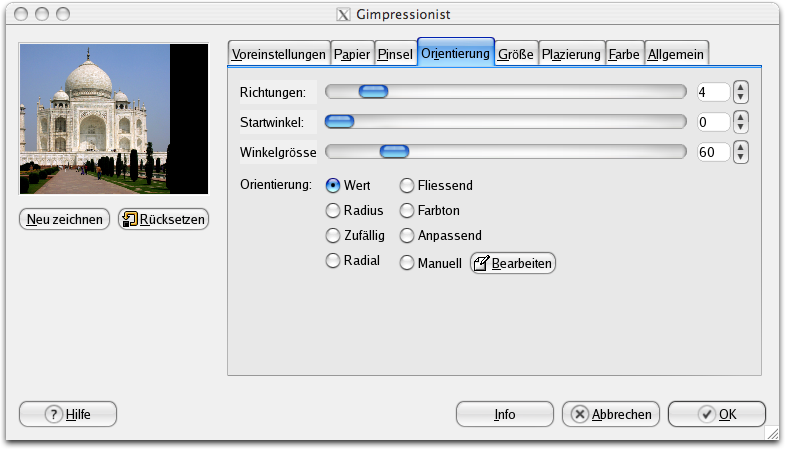Click the Richtungen slider handle

(x=373, y=92)
